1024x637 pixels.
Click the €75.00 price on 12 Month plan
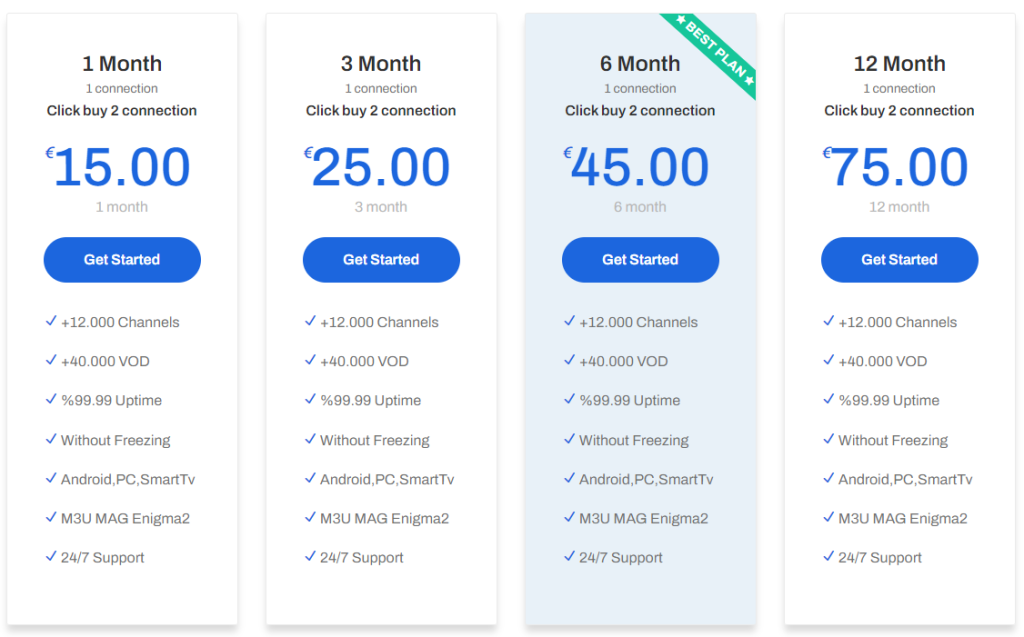(899, 167)
